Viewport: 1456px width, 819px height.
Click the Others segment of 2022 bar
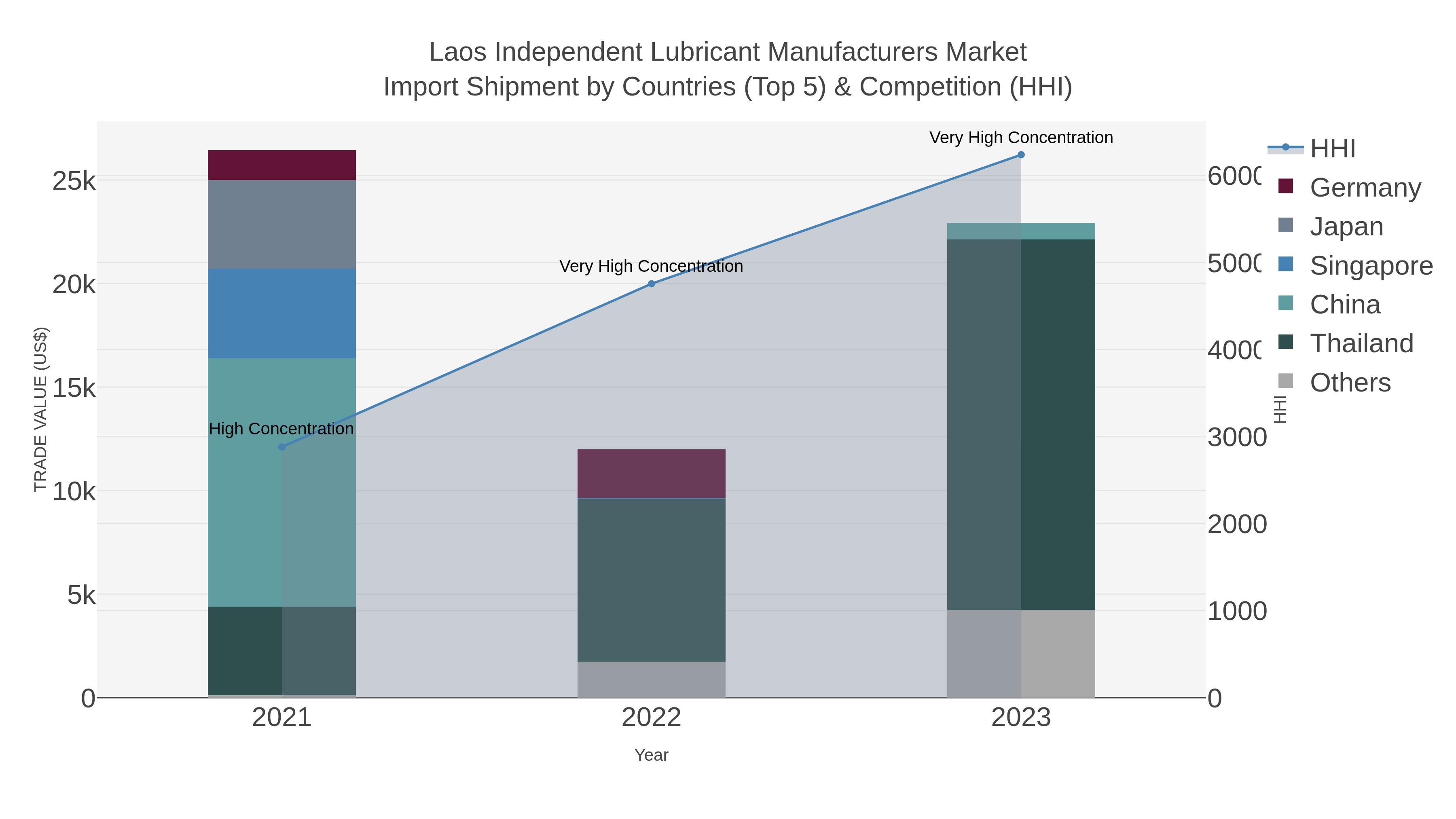(651, 680)
